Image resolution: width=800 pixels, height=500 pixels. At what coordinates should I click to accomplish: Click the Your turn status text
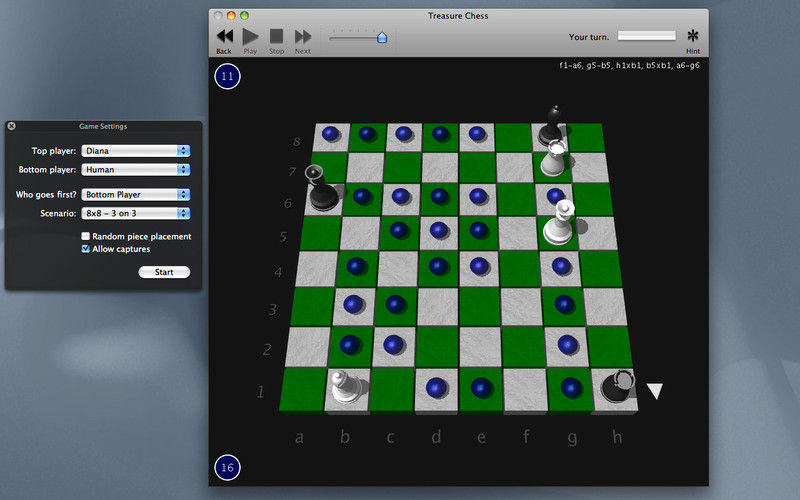coord(589,37)
